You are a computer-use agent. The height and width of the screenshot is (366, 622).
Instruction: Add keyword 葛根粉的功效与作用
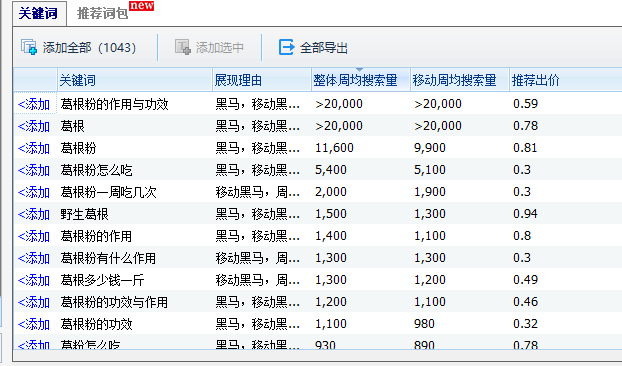34,303
